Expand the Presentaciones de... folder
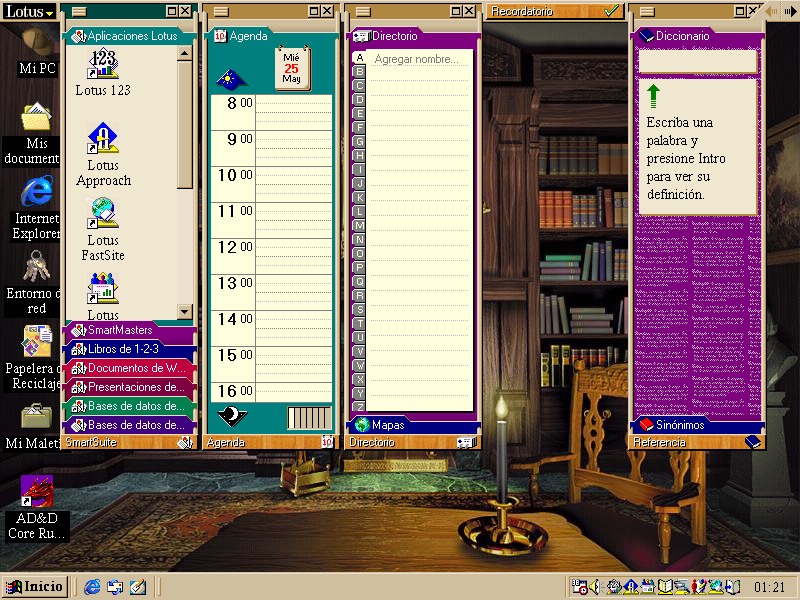The image size is (800, 600). pos(130,387)
